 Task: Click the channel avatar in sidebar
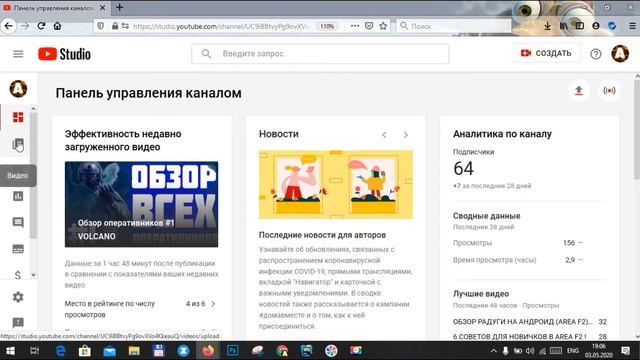[x=18, y=89]
